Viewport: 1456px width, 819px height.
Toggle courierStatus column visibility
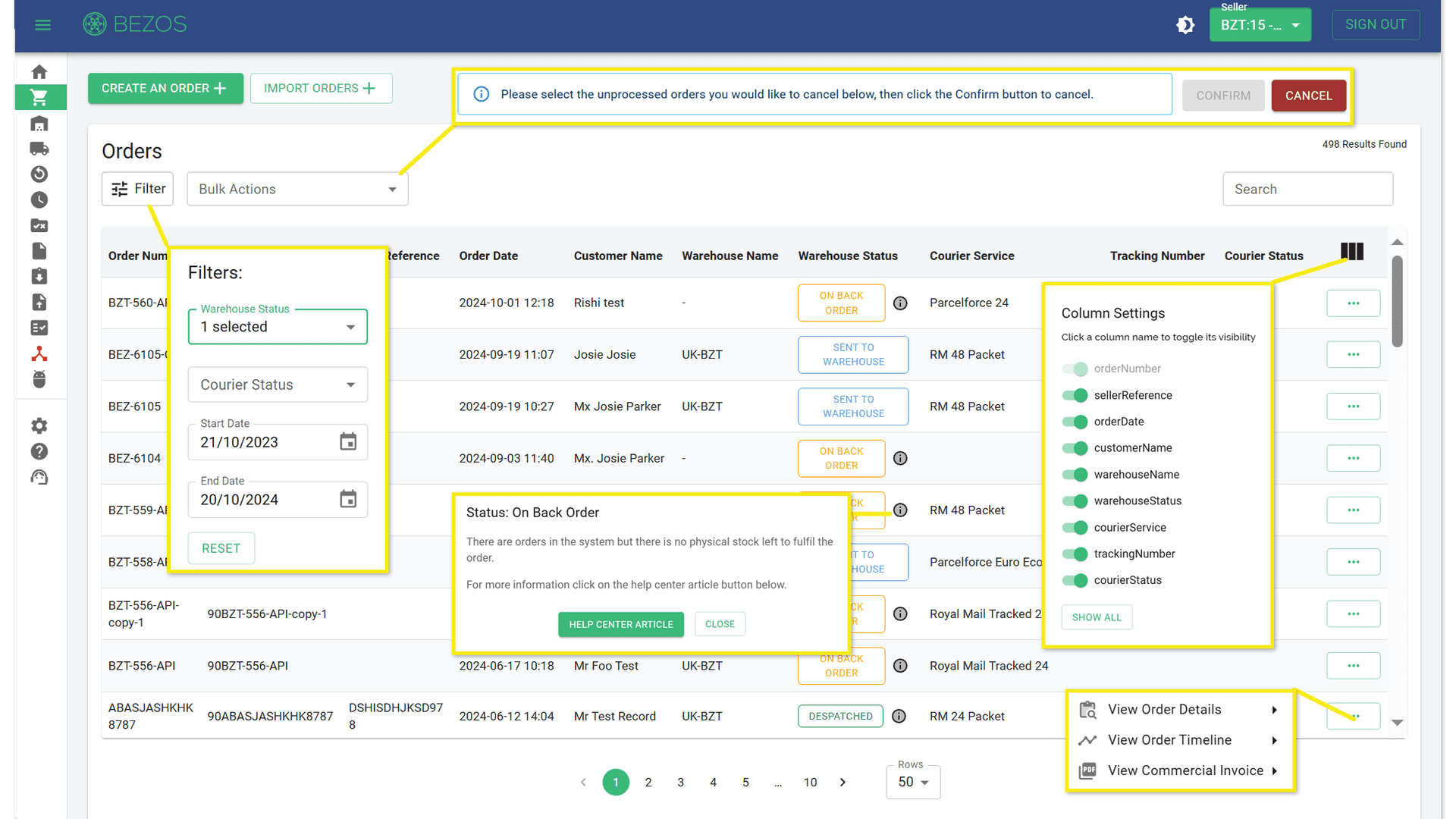pos(1075,580)
